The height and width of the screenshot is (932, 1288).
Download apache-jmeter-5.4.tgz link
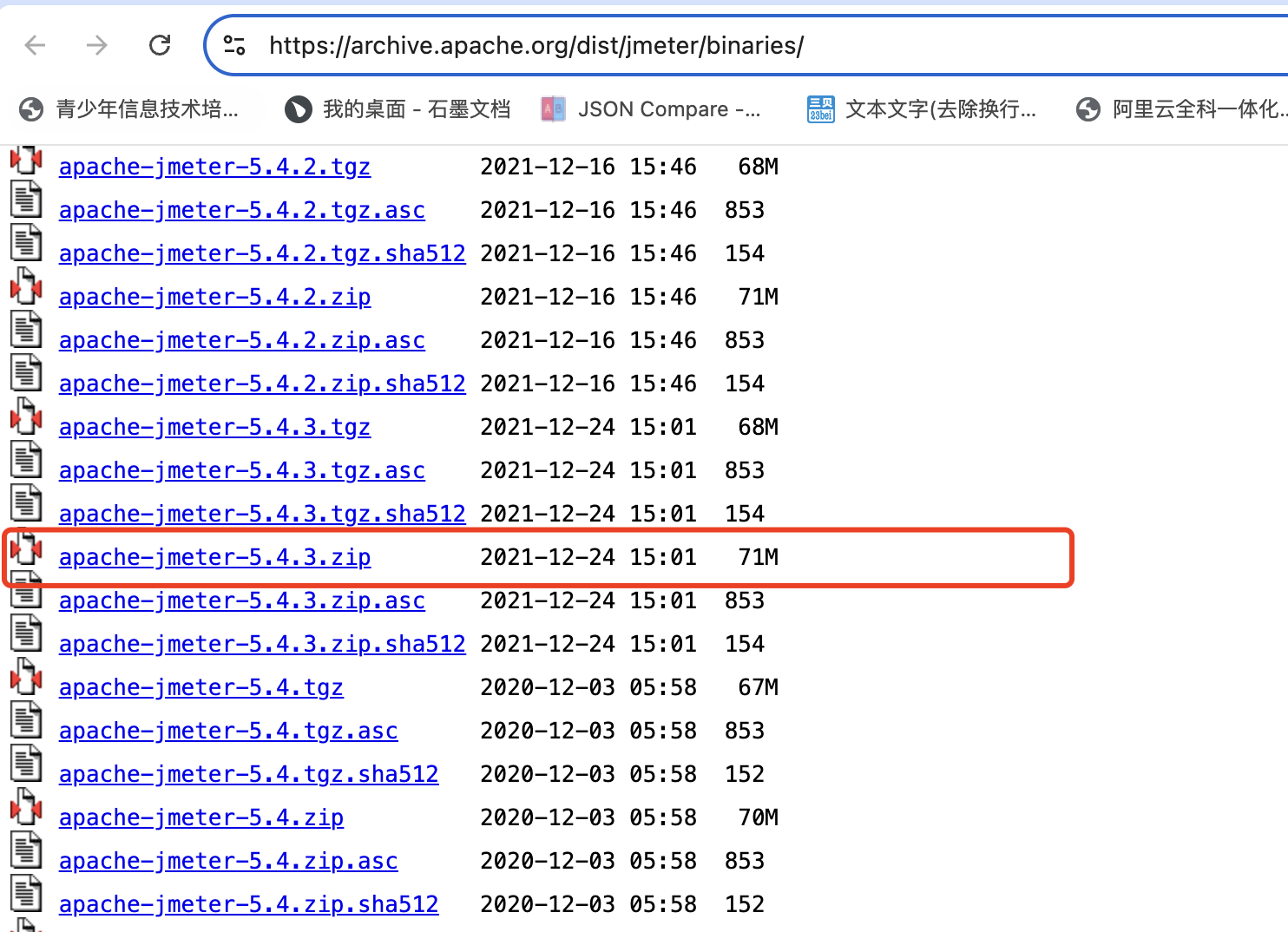point(201,687)
